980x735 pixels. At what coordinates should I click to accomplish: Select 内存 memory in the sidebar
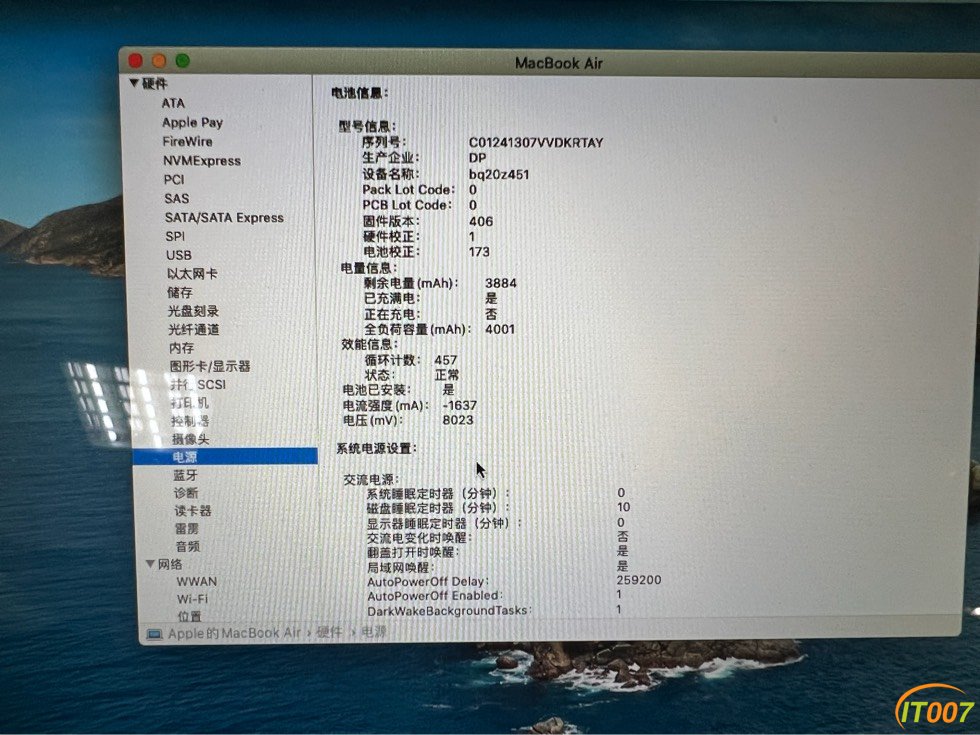click(181, 348)
